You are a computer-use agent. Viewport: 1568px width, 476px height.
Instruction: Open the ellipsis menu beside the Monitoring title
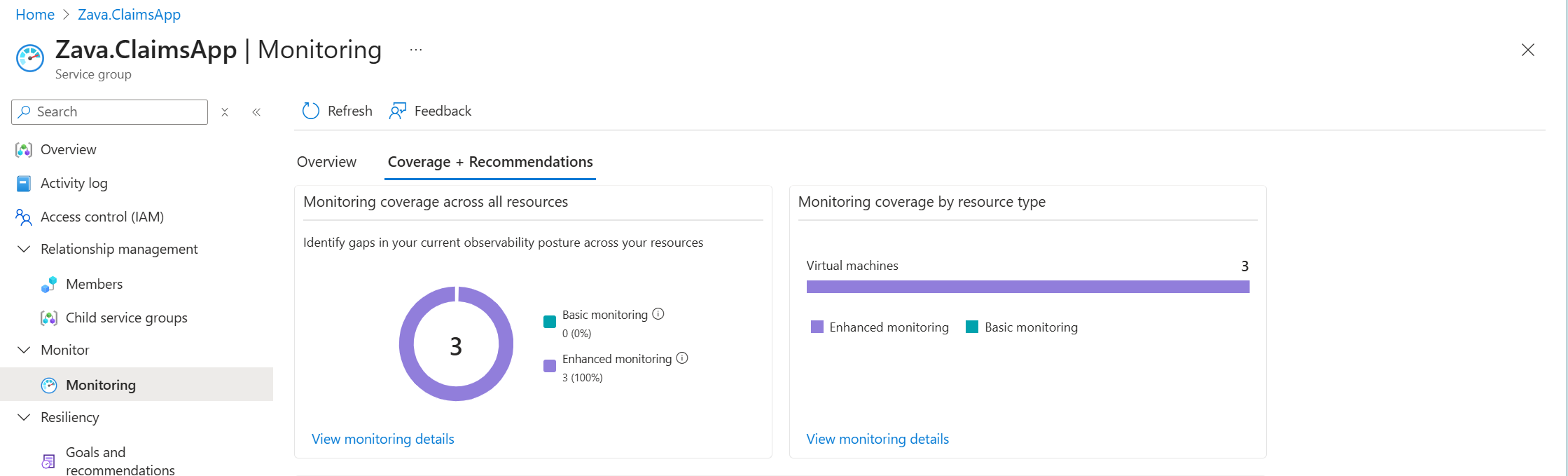click(x=415, y=49)
